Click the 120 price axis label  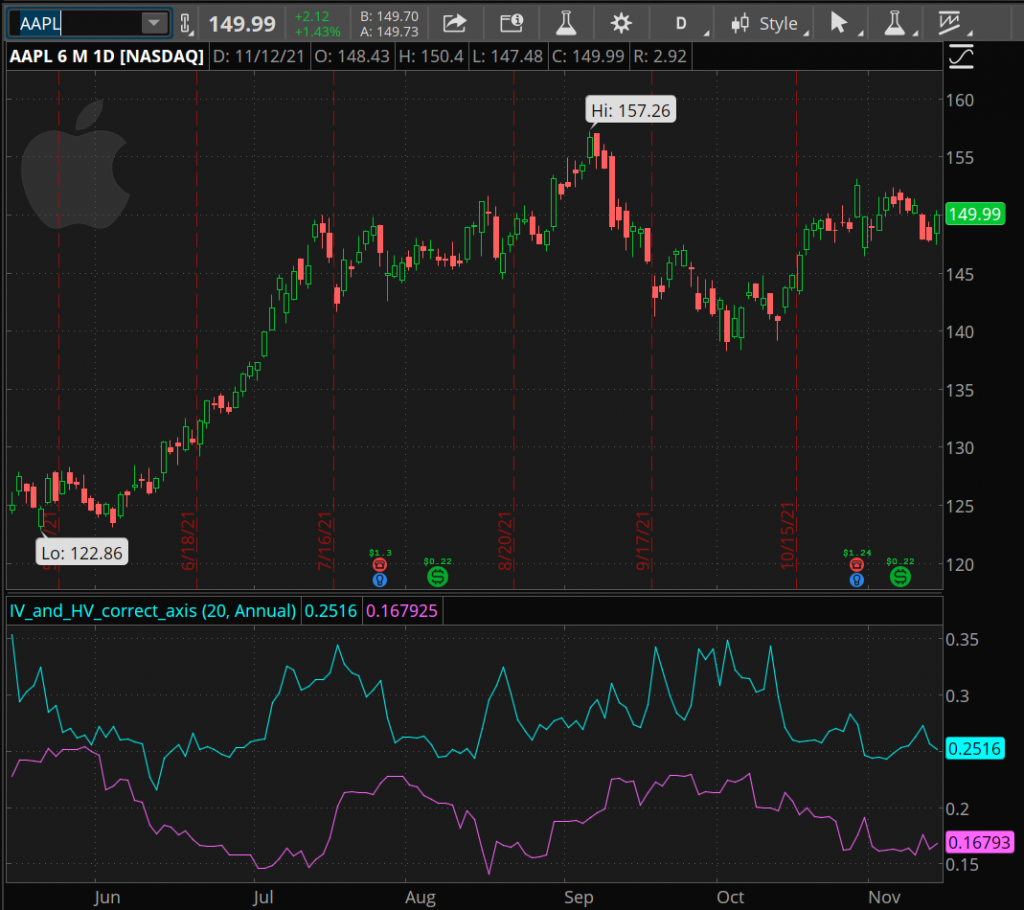pyautogui.click(x=959, y=564)
